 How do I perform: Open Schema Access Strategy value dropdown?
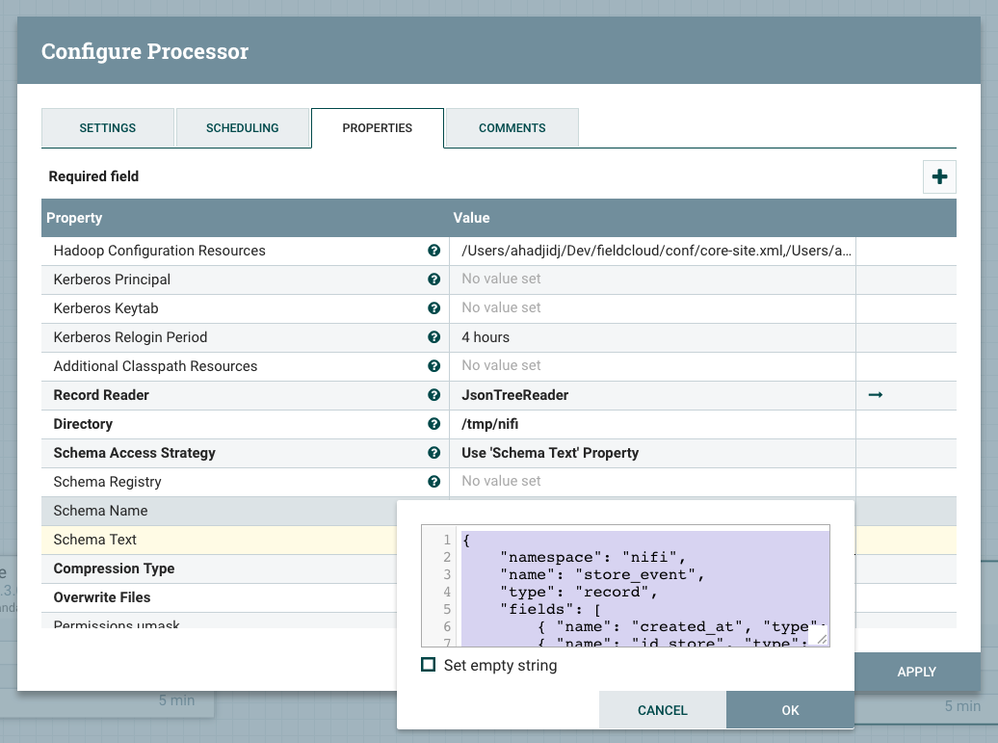pos(650,453)
